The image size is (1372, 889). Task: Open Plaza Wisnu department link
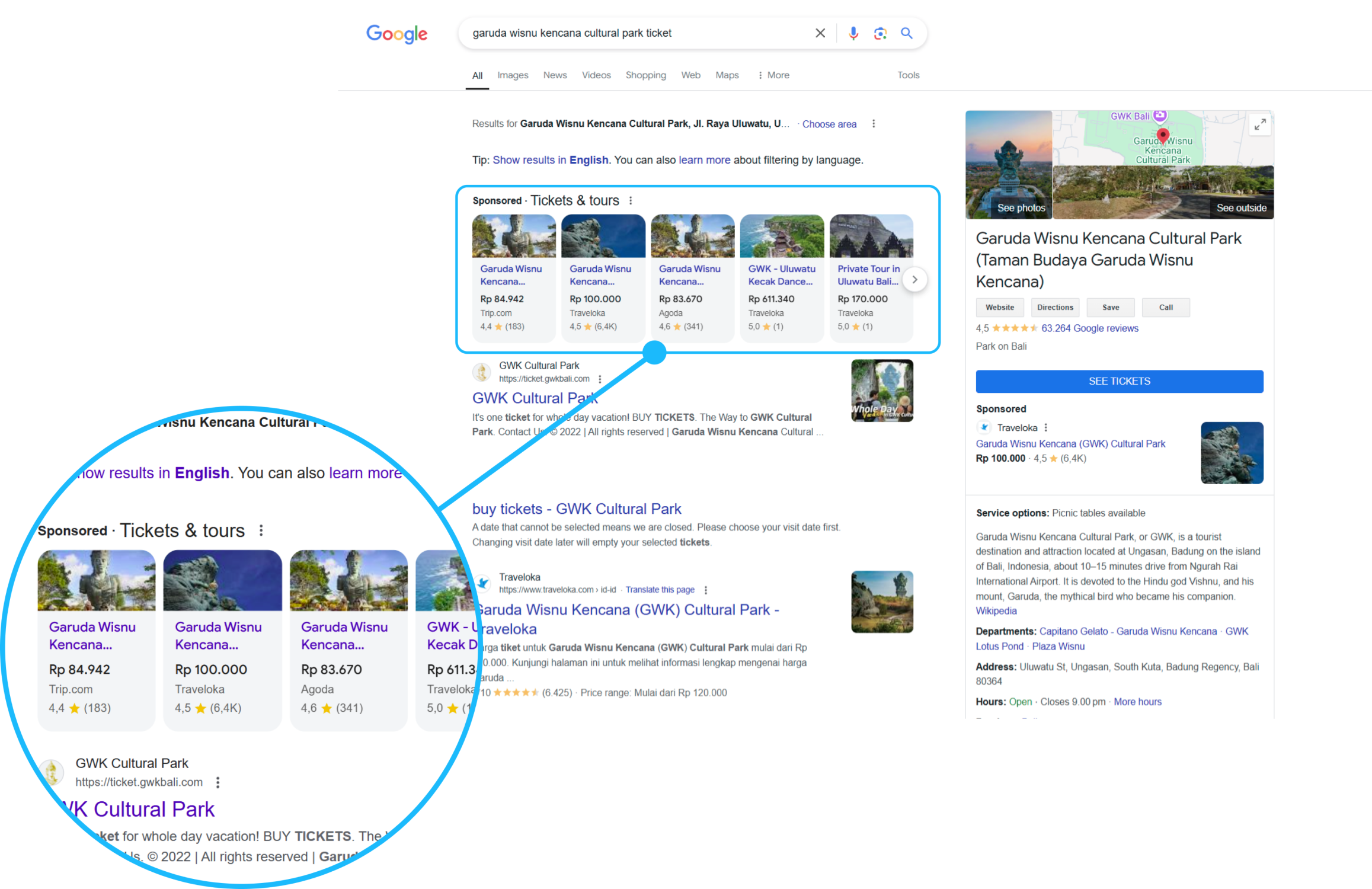tap(1058, 646)
